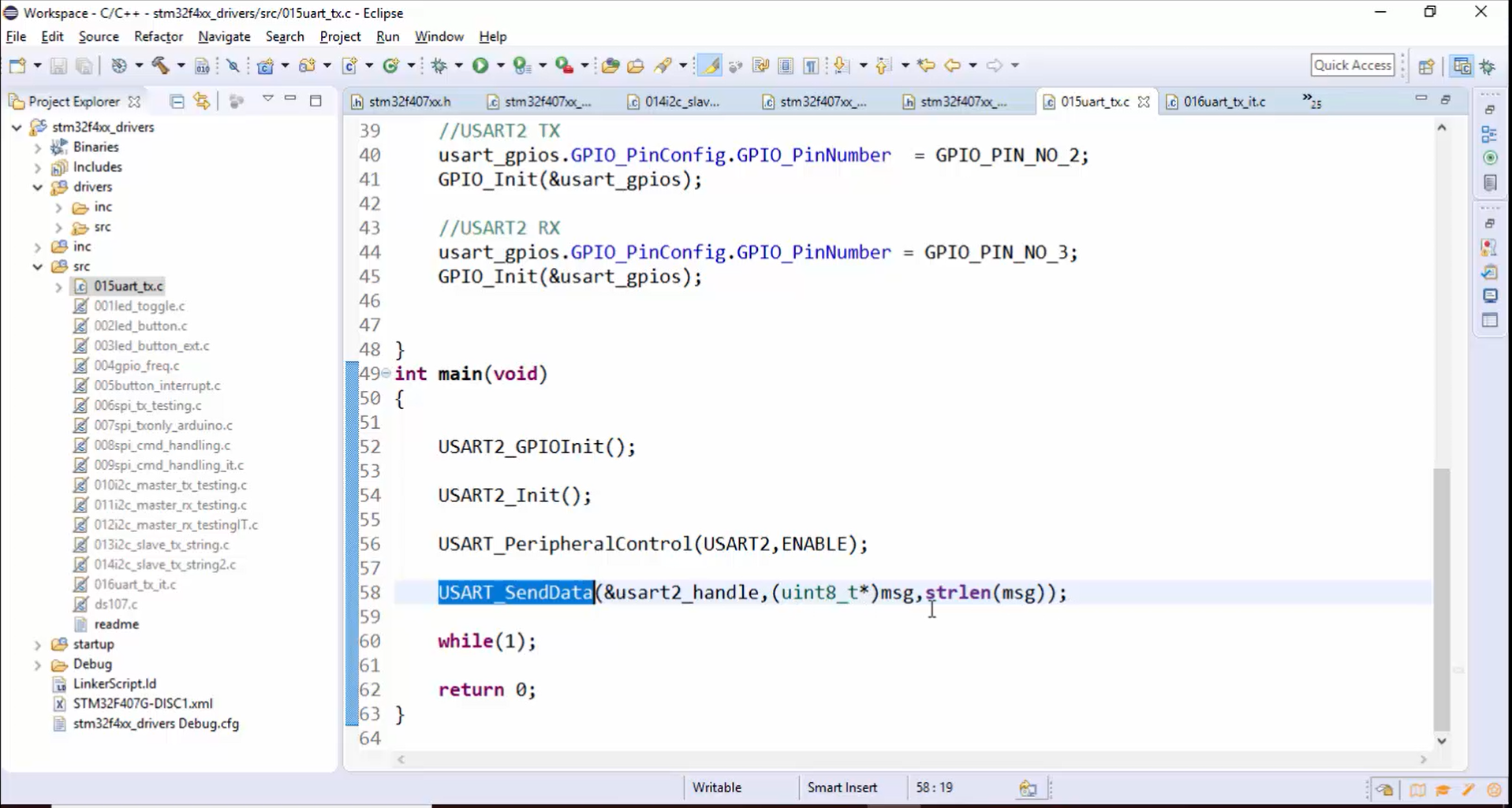The image size is (1512, 808).
Task: Launch Debug with the bug icon
Action: tap(439, 66)
